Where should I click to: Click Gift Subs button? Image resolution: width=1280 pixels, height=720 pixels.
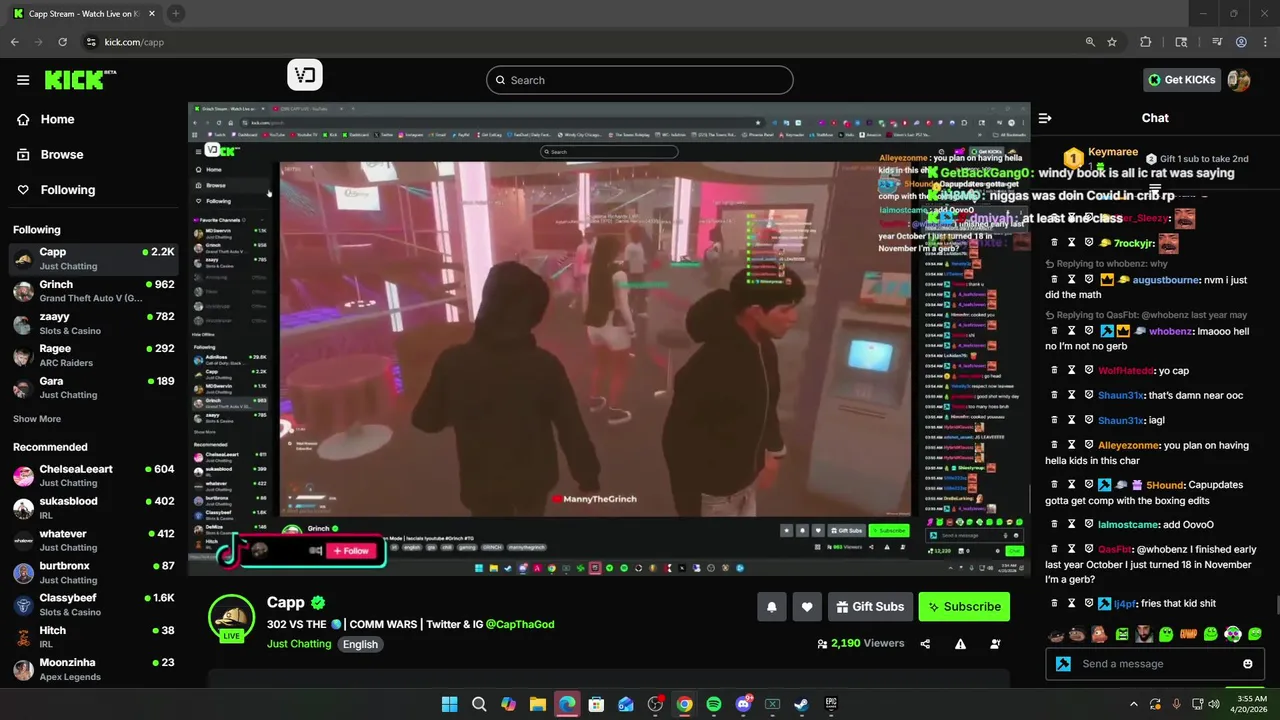pos(869,606)
